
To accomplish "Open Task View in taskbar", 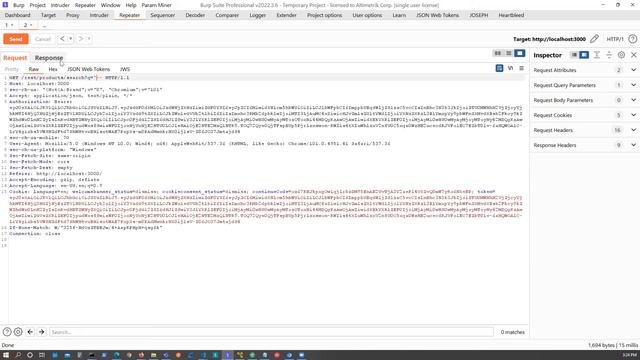I will [42, 355].
